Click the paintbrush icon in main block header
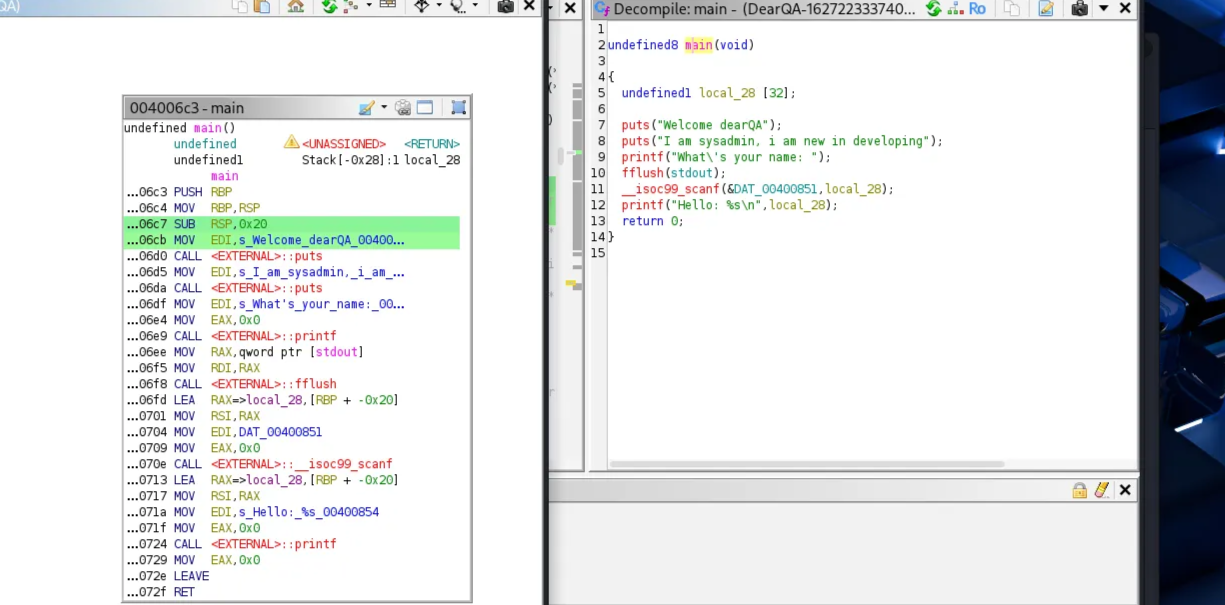The width and height of the screenshot is (1225, 605). pos(366,108)
